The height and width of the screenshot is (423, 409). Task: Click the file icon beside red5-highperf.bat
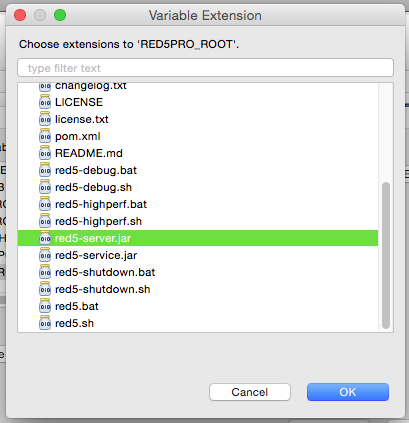(45, 204)
